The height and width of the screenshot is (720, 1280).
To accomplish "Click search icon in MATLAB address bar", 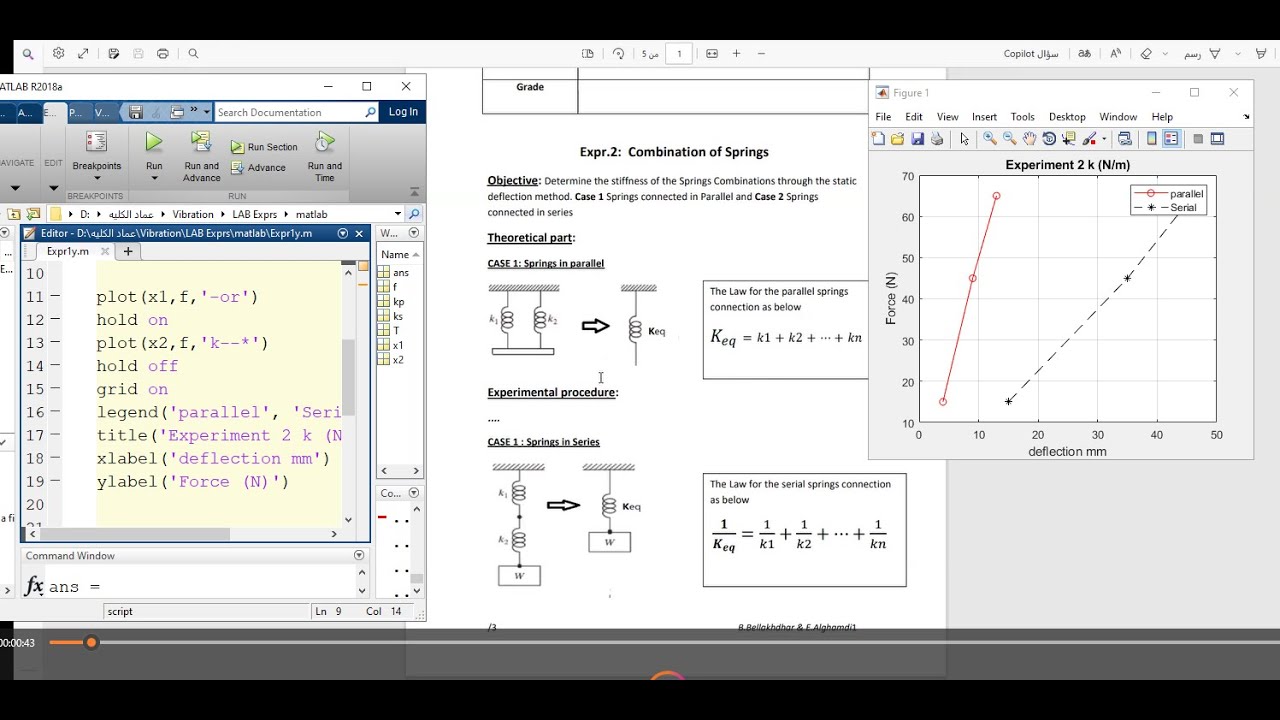I will [414, 214].
